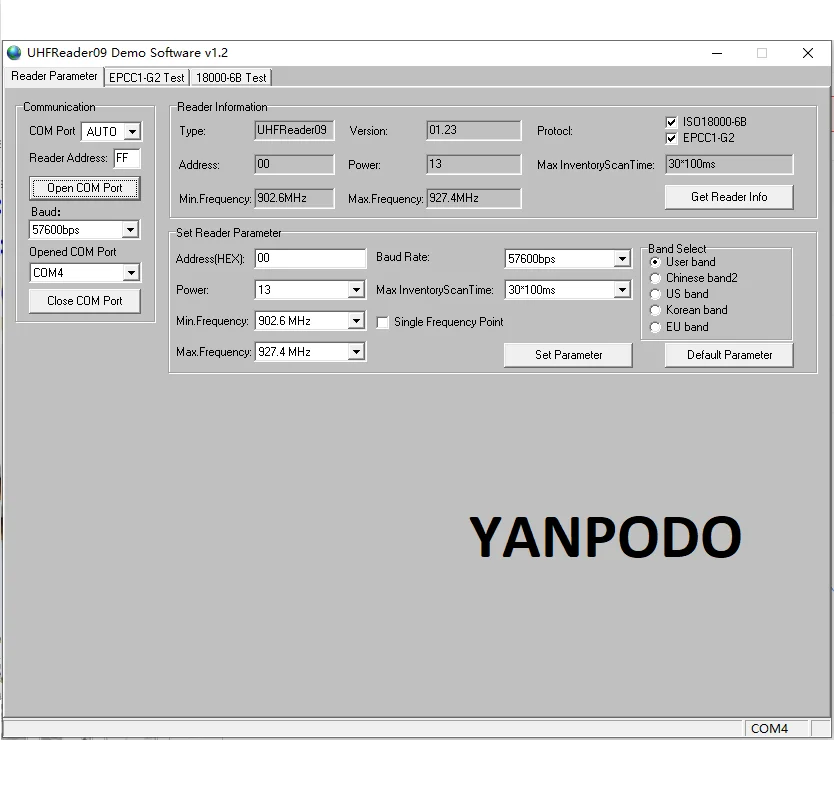Click the read-only Min.Frequency value 902.6MHz
The width and height of the screenshot is (834, 800).
294,198
